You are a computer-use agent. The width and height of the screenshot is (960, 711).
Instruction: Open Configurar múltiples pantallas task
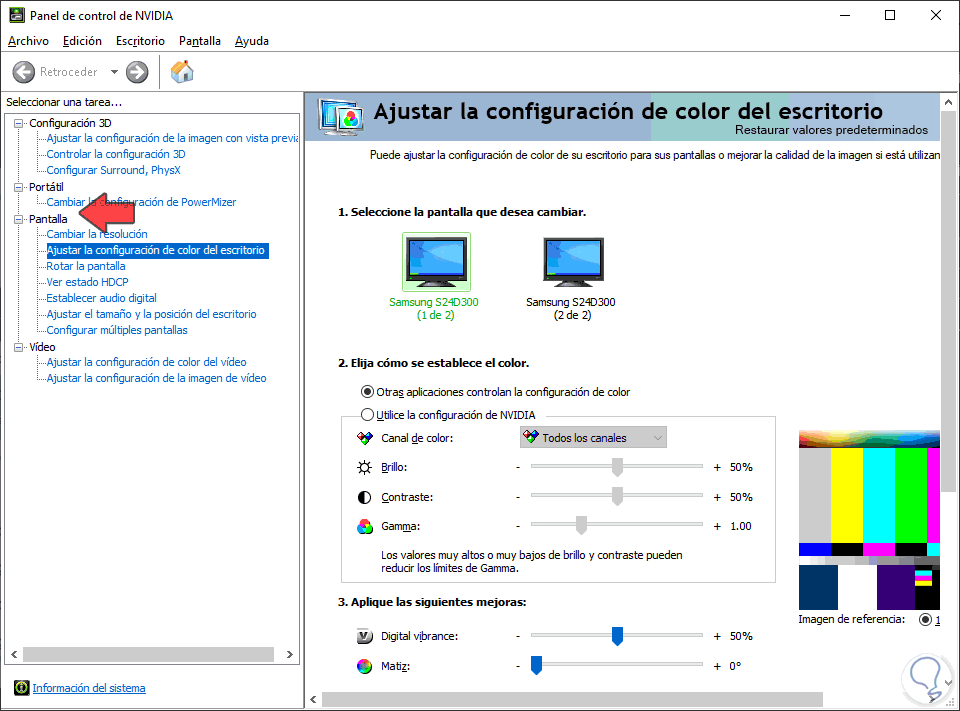tap(117, 330)
